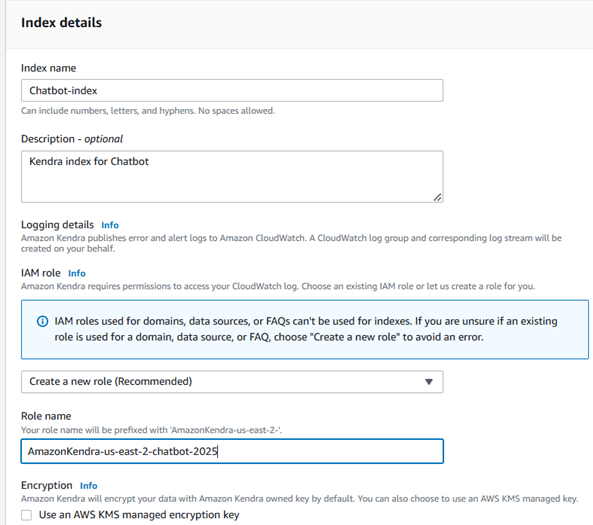Image resolution: width=593 pixels, height=525 pixels.
Task: Enable the AWS KMS managed encryption key checkbox
Action: pyautogui.click(x=26, y=515)
